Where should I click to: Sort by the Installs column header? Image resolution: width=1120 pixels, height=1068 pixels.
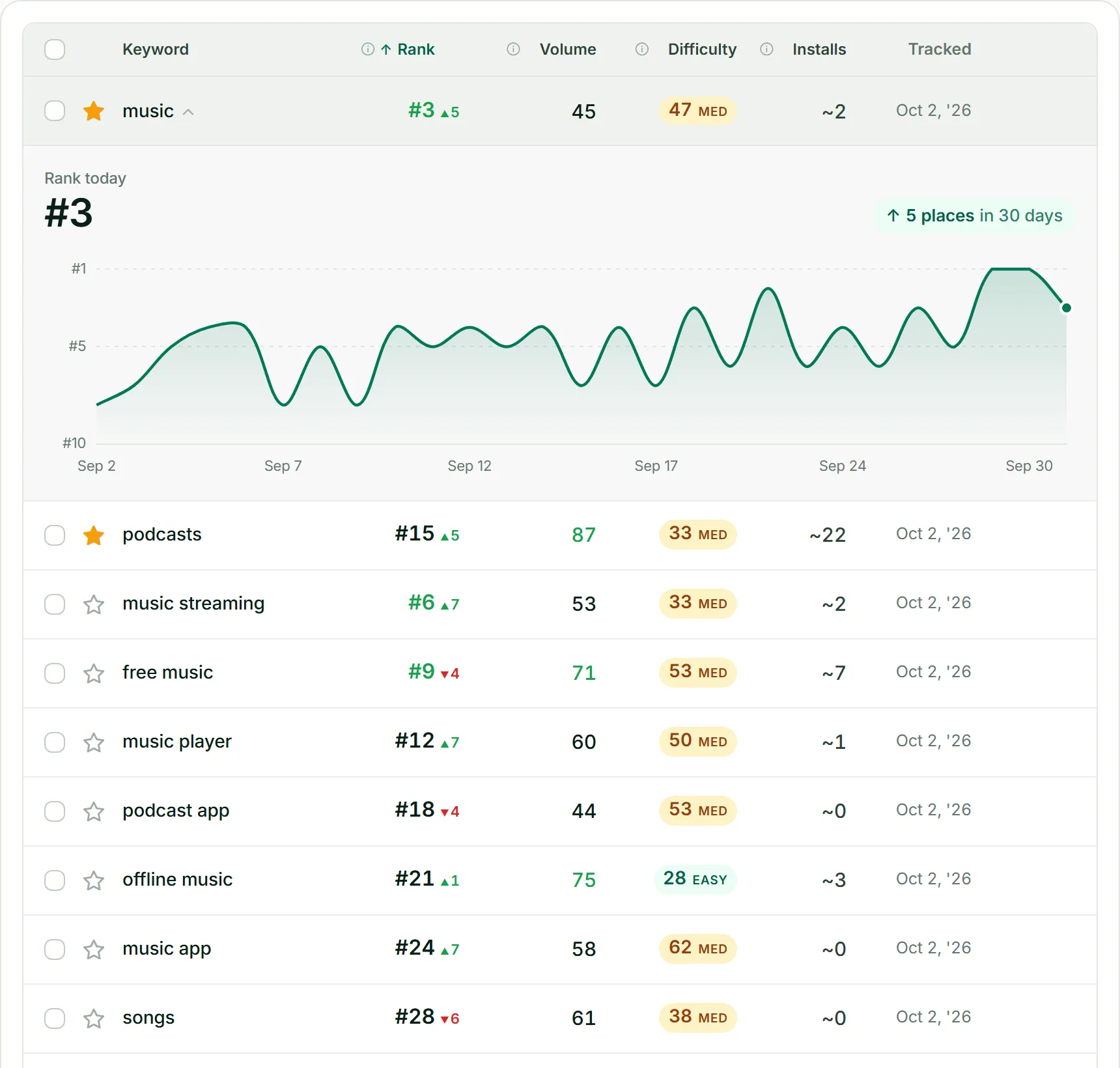point(819,49)
